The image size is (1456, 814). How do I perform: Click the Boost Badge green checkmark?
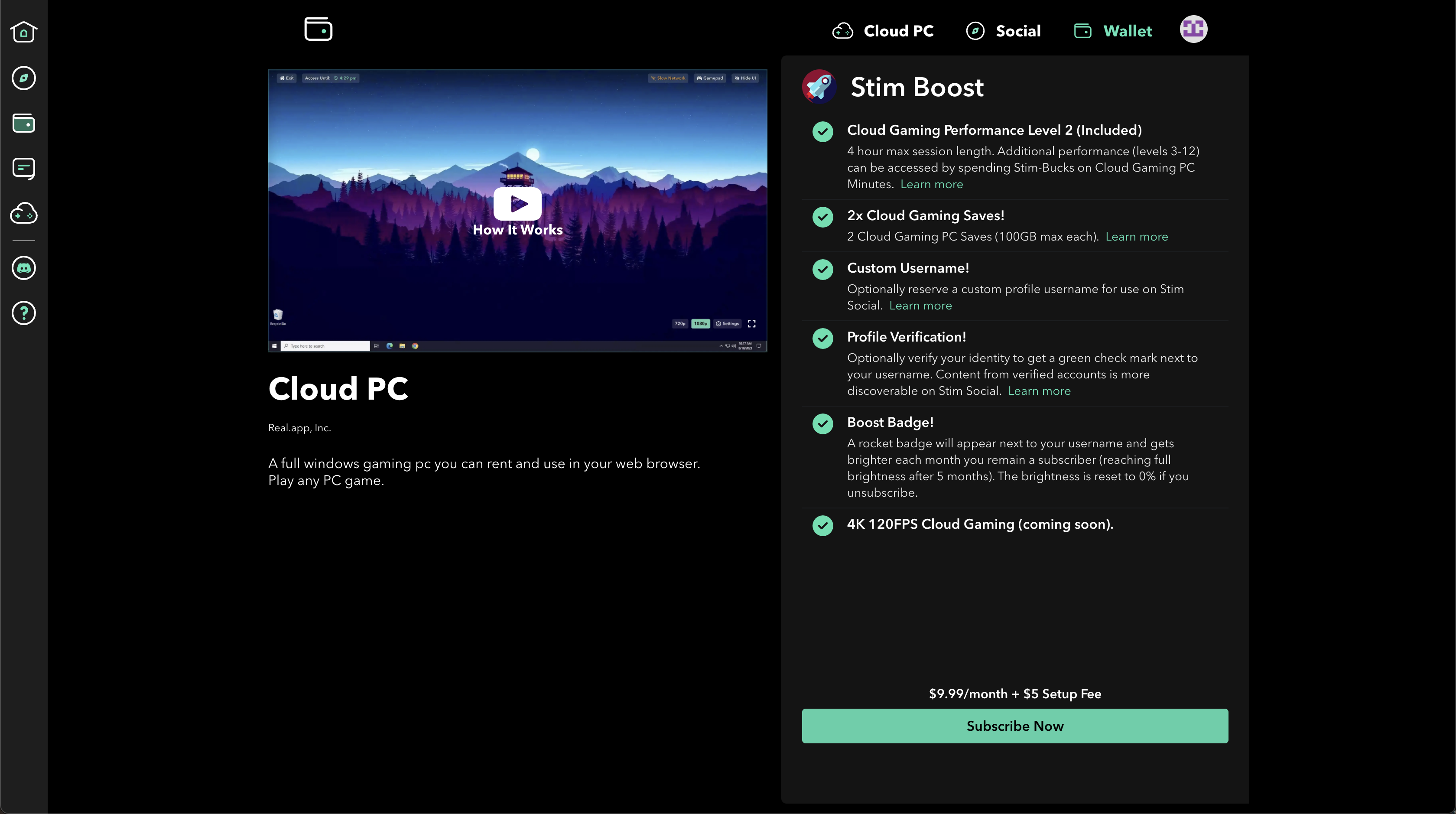[822, 424]
